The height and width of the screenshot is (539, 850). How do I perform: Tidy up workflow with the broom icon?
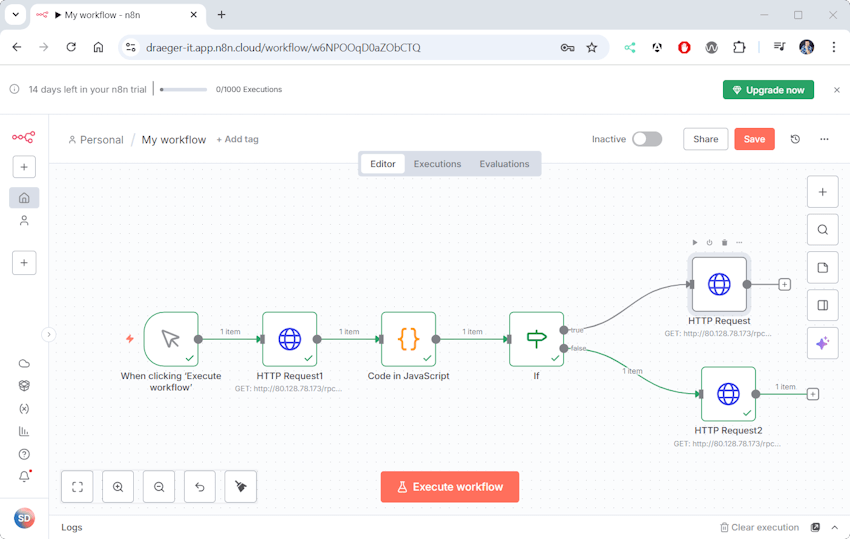tap(240, 487)
